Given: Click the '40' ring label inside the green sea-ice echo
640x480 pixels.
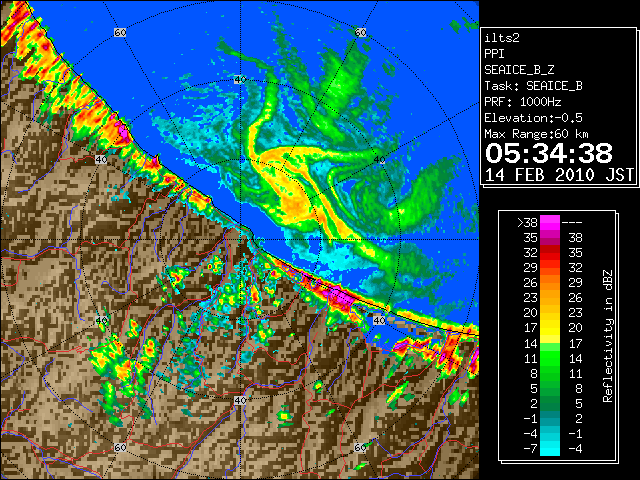Looking at the screenshot, I should pos(379,160).
